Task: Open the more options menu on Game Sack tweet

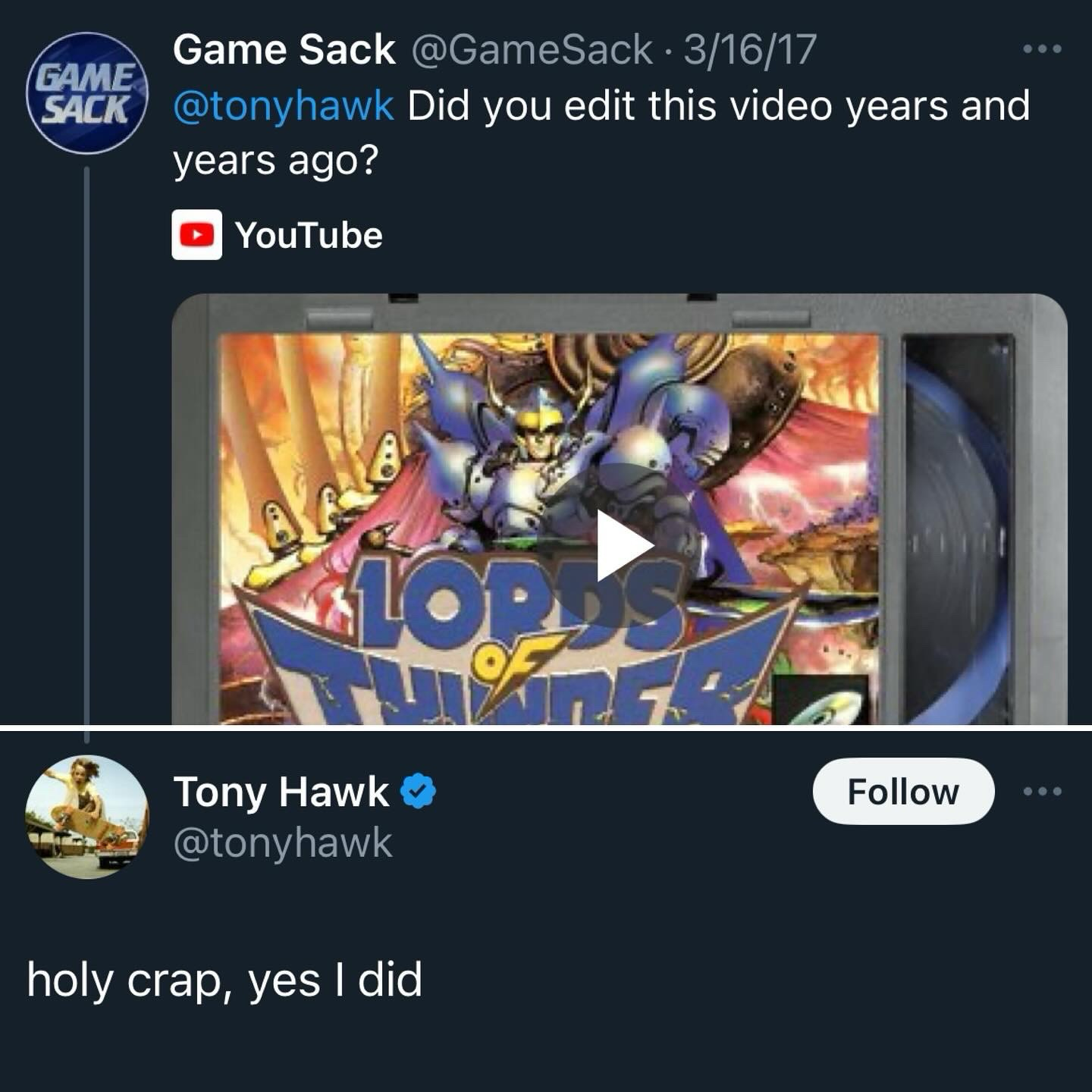Action: [1042, 50]
